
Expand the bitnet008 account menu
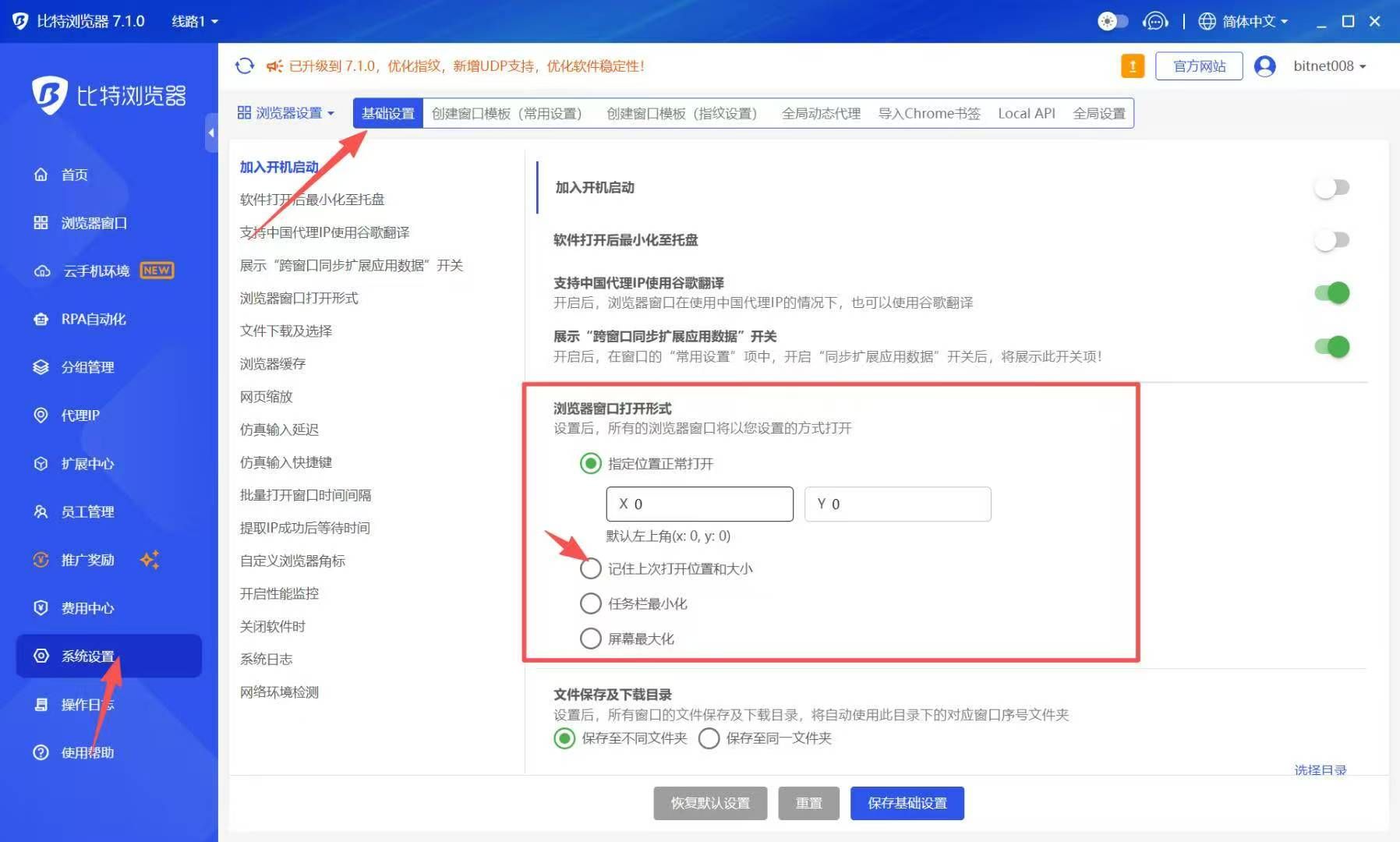click(x=1328, y=66)
